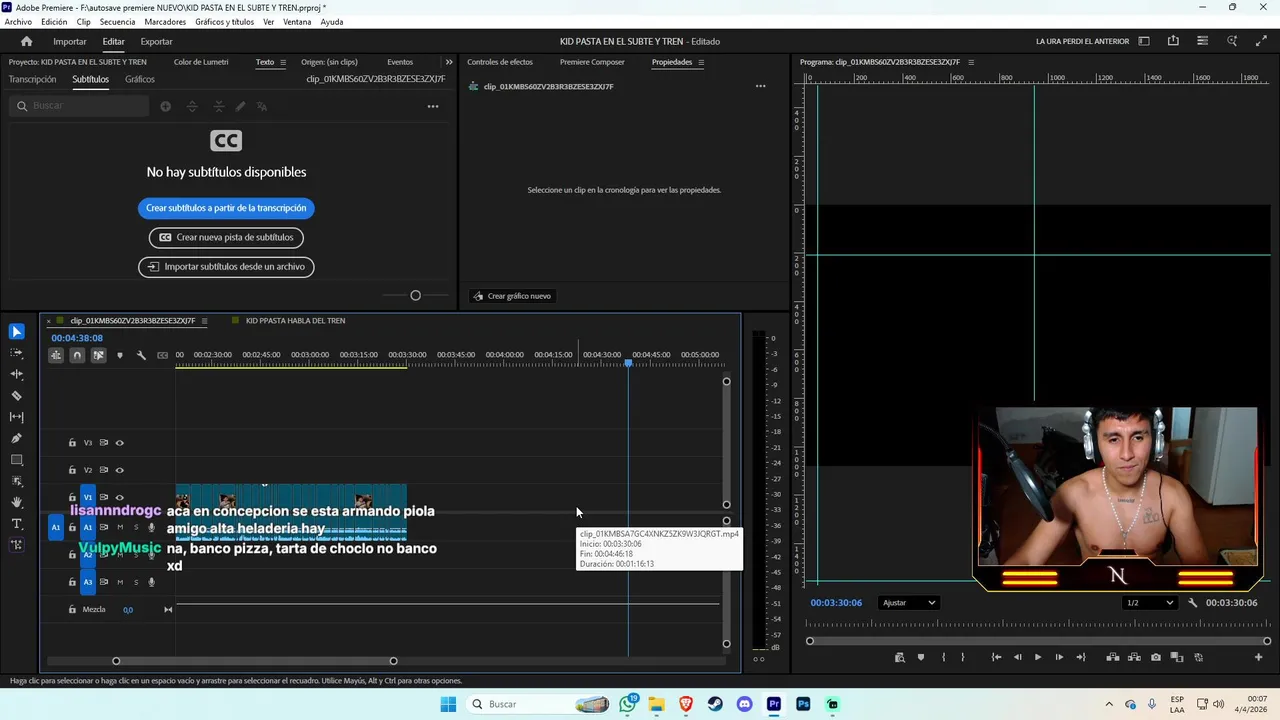Select the Pen tool
Viewport: 1280px width, 720px height.
(17, 438)
